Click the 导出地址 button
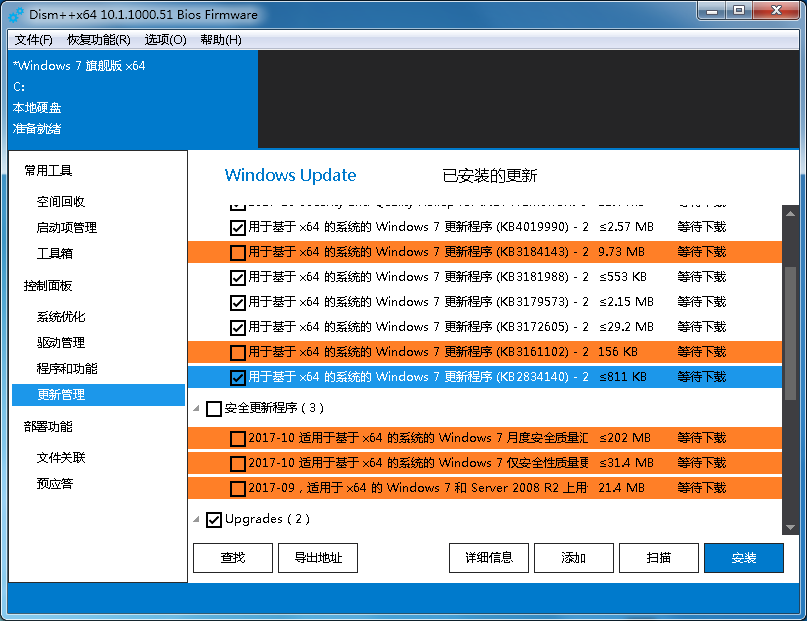The image size is (807, 621). point(318,558)
